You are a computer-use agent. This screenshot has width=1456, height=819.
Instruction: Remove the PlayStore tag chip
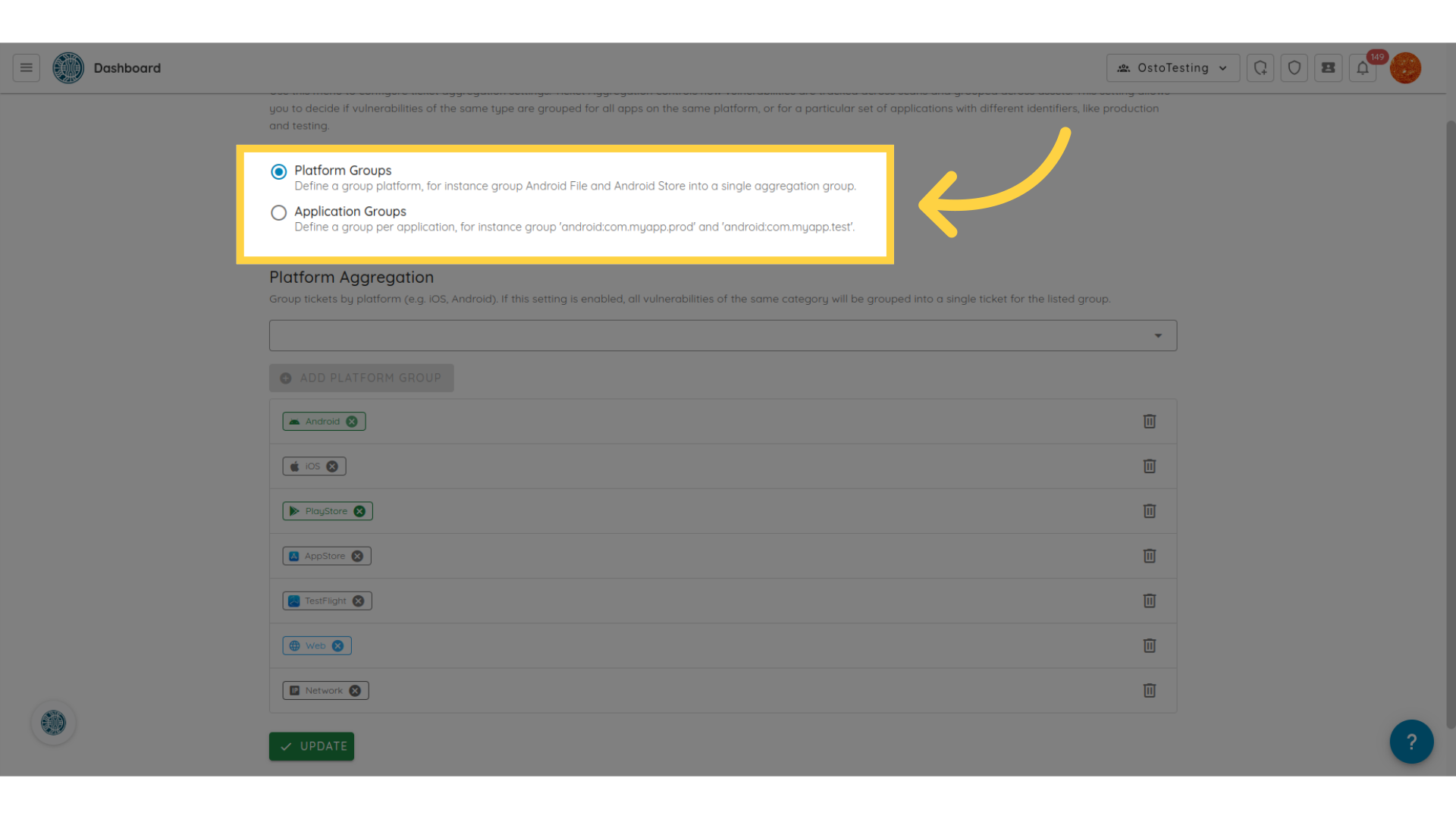tap(359, 511)
